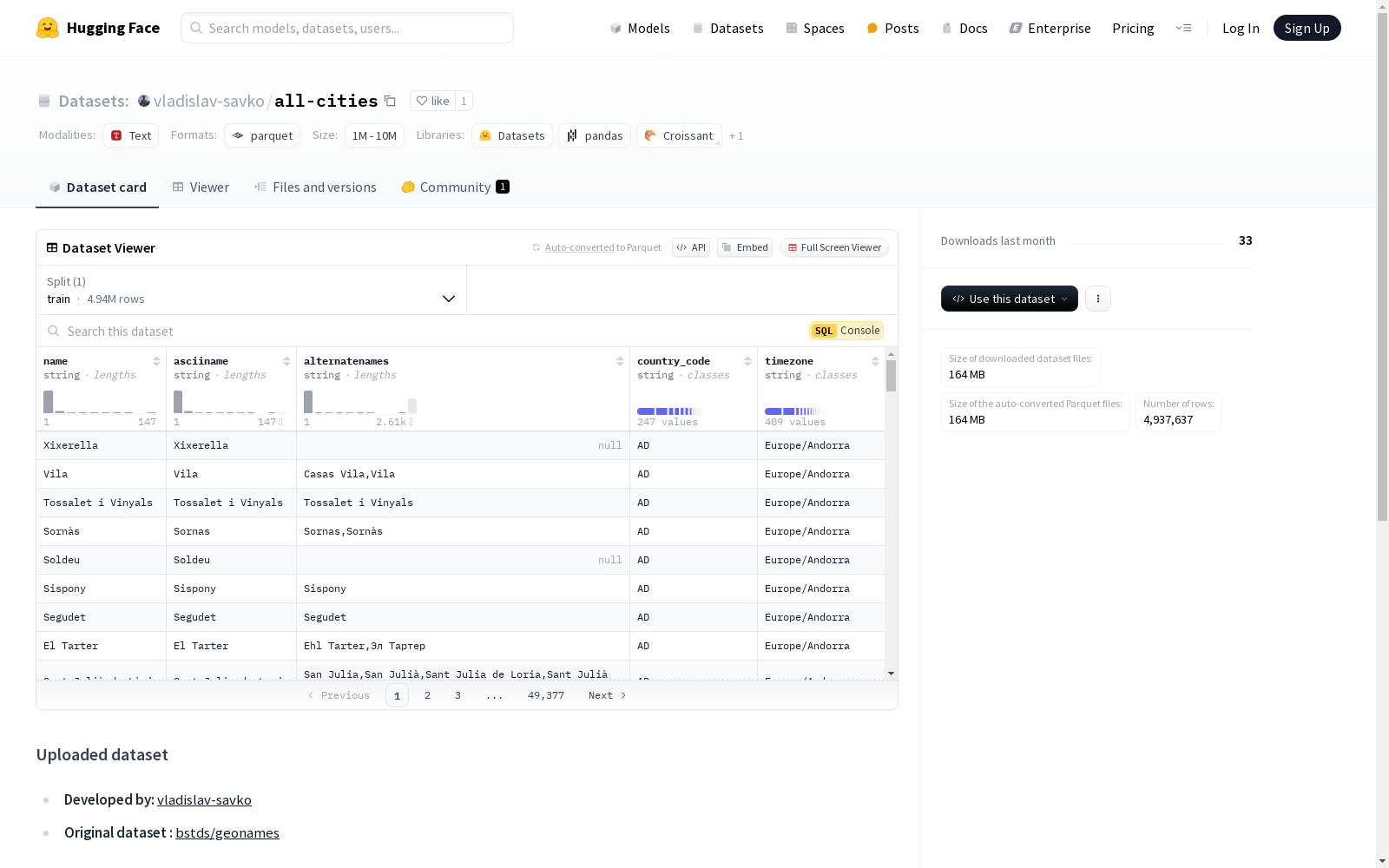The width and height of the screenshot is (1389, 868).
Task: Open the Use this dataset dropdown
Action: click(1010, 299)
